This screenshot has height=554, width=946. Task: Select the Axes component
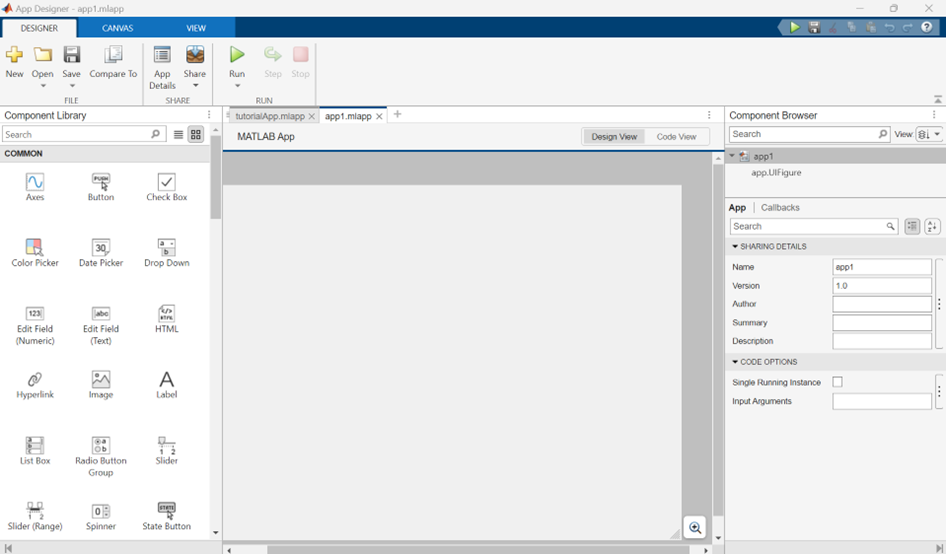tap(35, 187)
